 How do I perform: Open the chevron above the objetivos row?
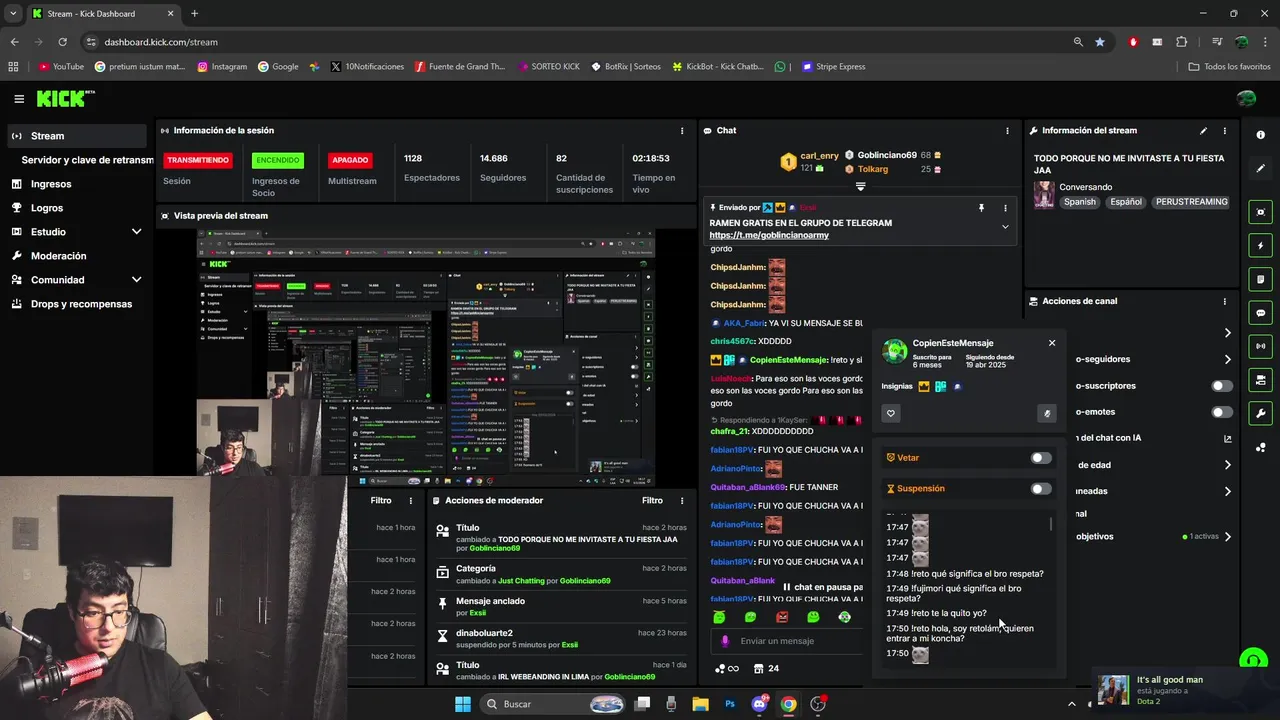[x=1228, y=491]
